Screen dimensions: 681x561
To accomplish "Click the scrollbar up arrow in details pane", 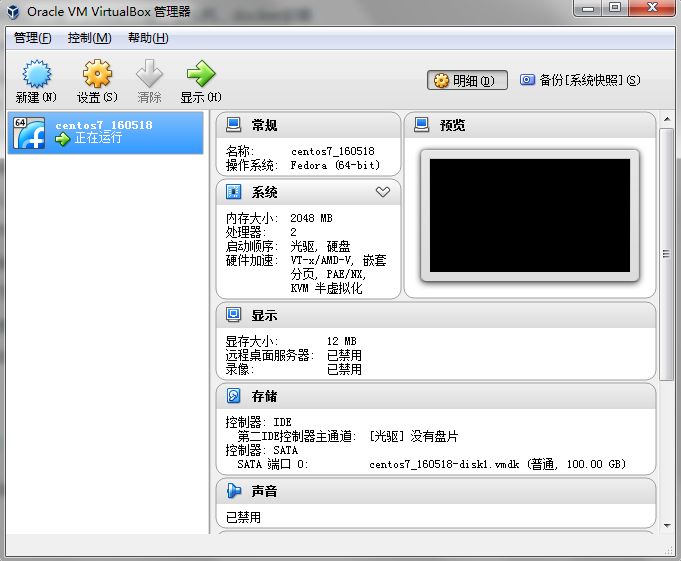I will click(667, 119).
